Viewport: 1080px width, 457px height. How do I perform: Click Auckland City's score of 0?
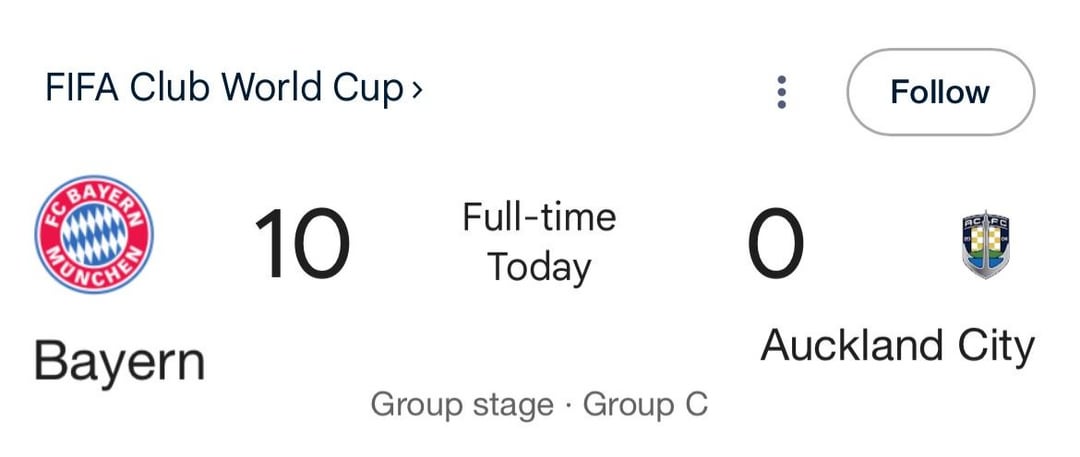(776, 243)
